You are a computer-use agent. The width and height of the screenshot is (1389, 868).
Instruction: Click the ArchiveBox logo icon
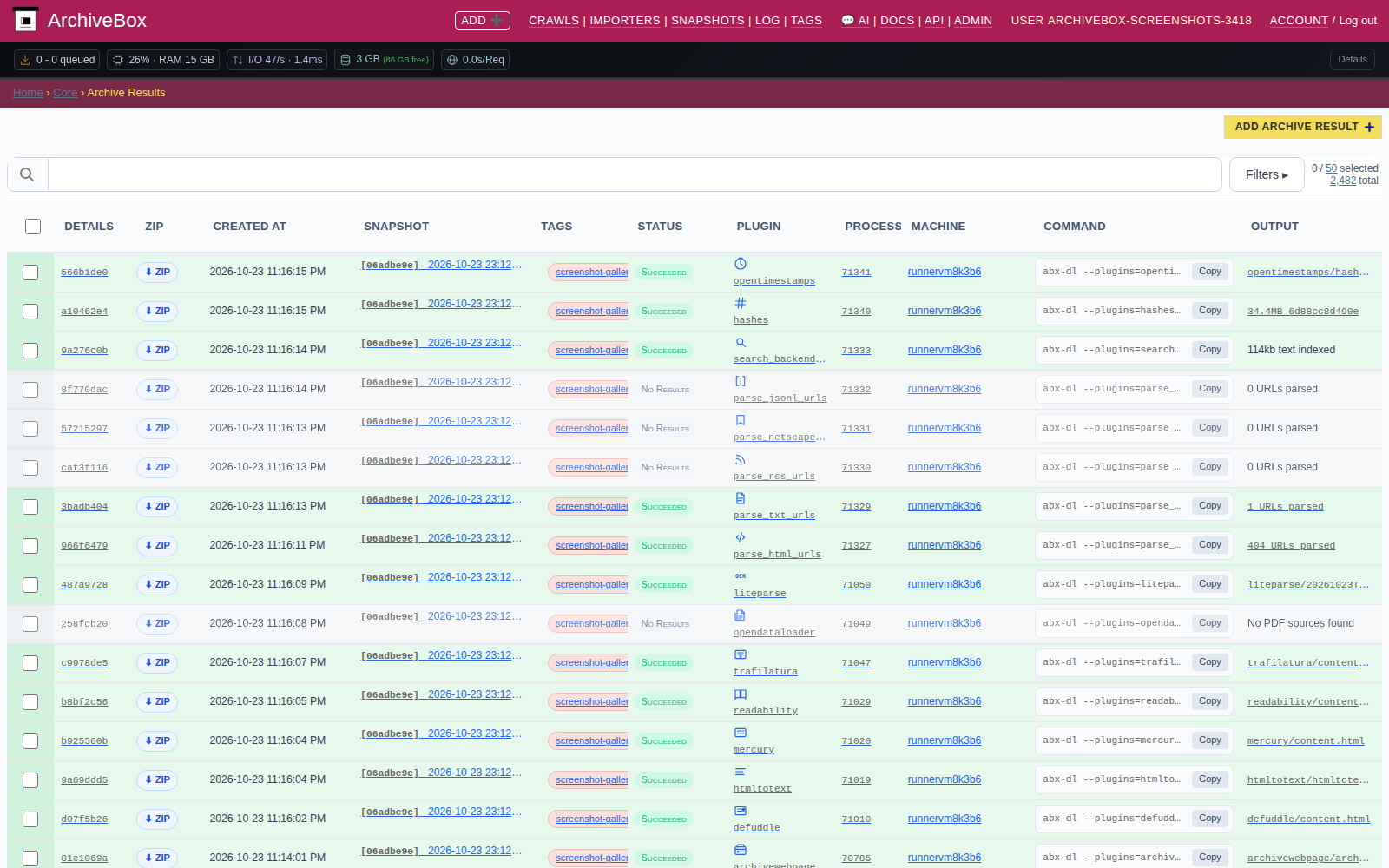point(26,20)
